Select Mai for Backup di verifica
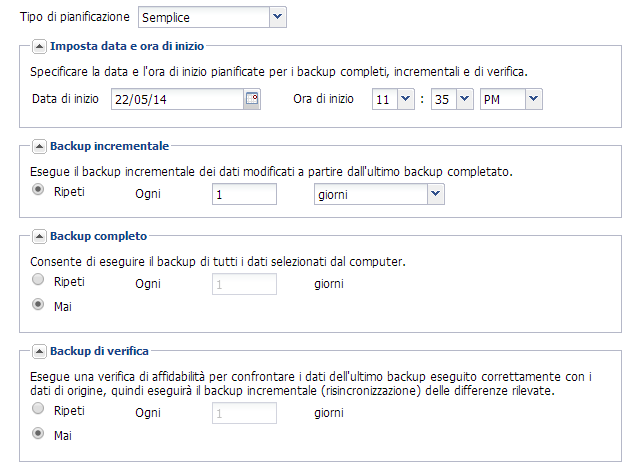 (x=39, y=434)
